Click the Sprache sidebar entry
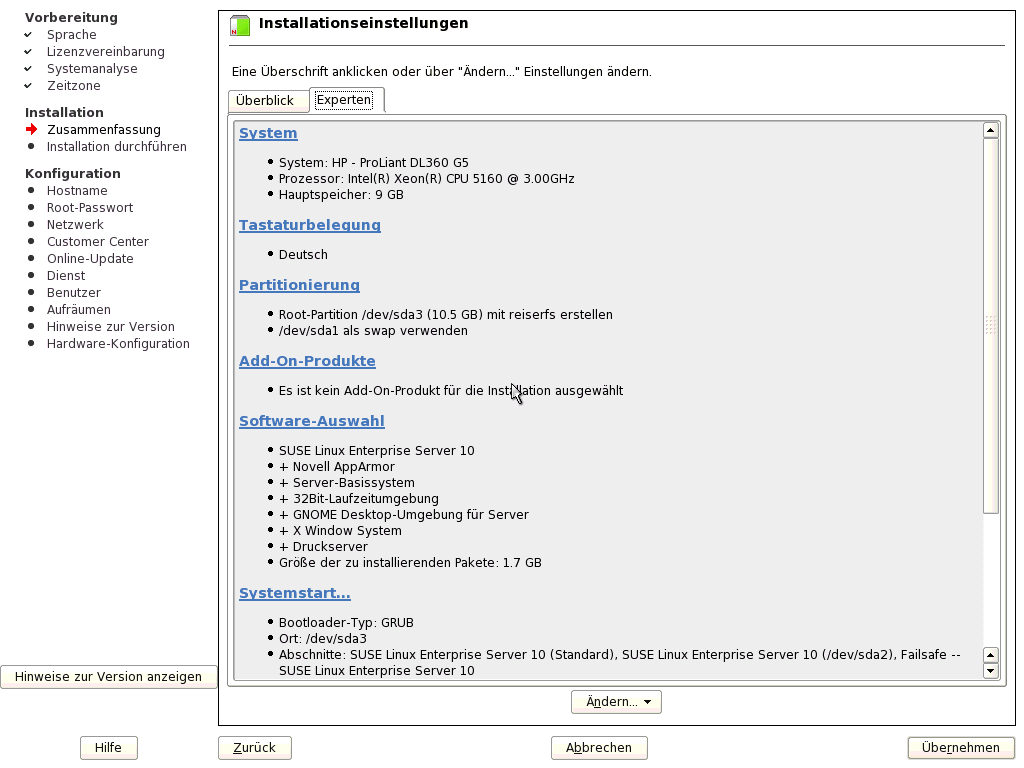1024x768 pixels. click(72, 35)
